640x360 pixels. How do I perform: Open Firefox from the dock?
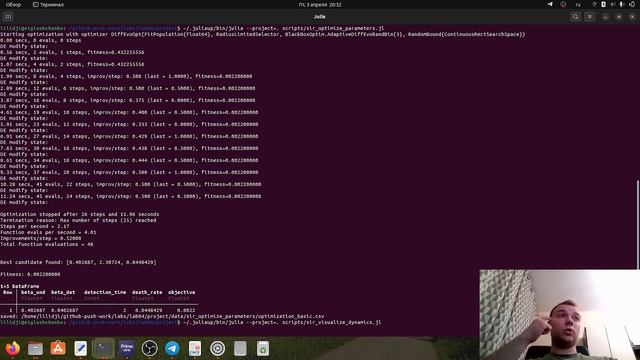point(13,348)
